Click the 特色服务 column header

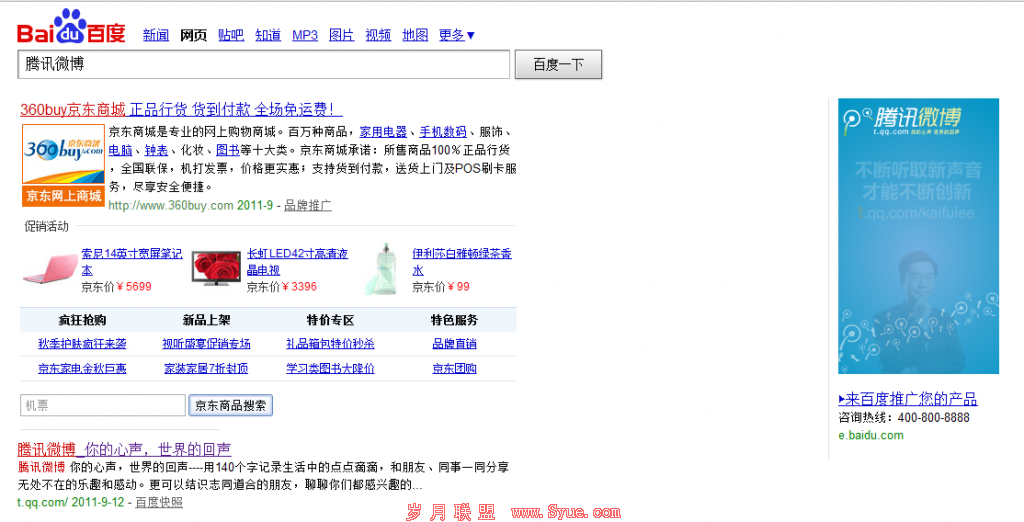[455, 320]
